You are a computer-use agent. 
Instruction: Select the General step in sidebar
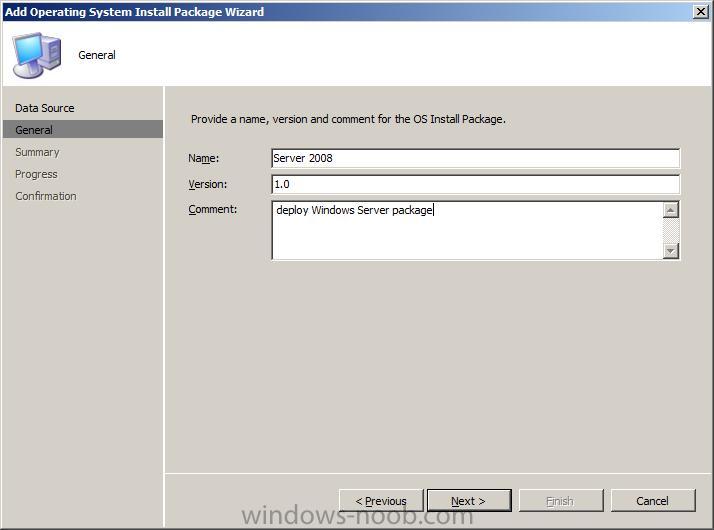pyautogui.click(x=83, y=129)
